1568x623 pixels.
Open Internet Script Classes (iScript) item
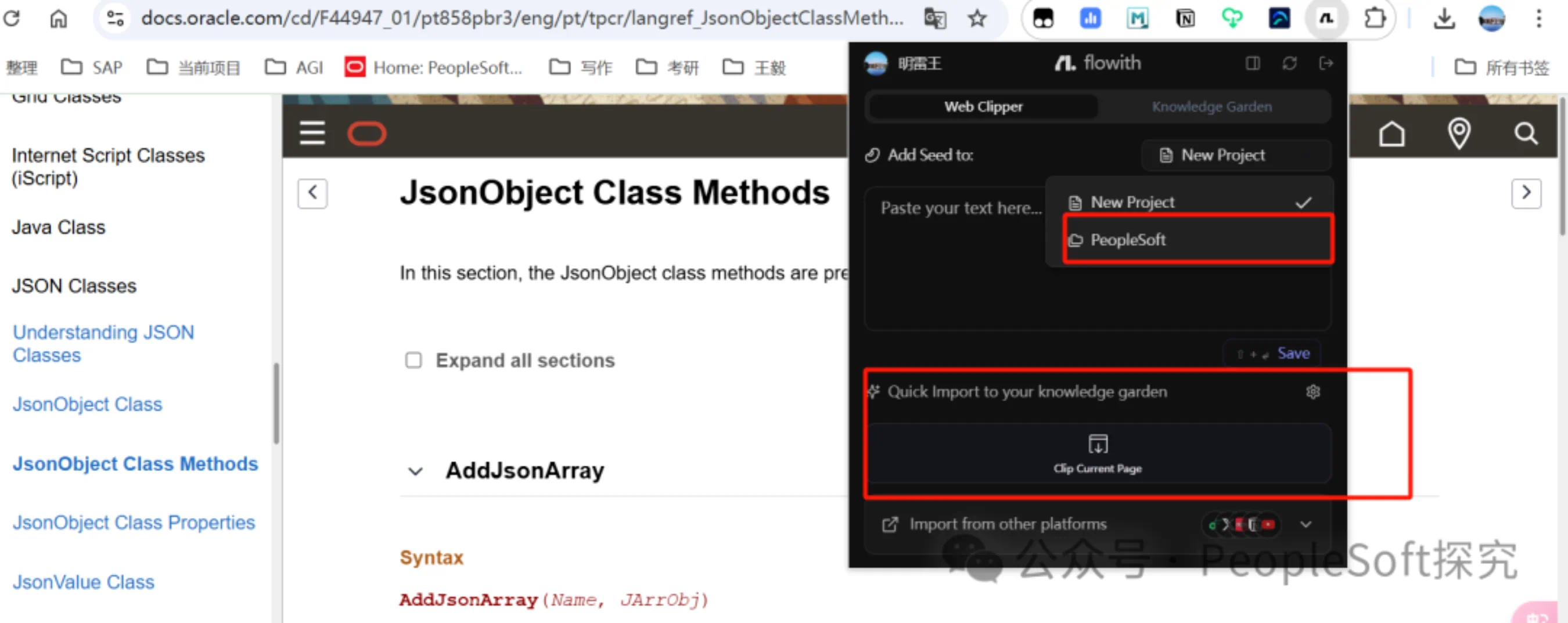pyautogui.click(x=109, y=167)
